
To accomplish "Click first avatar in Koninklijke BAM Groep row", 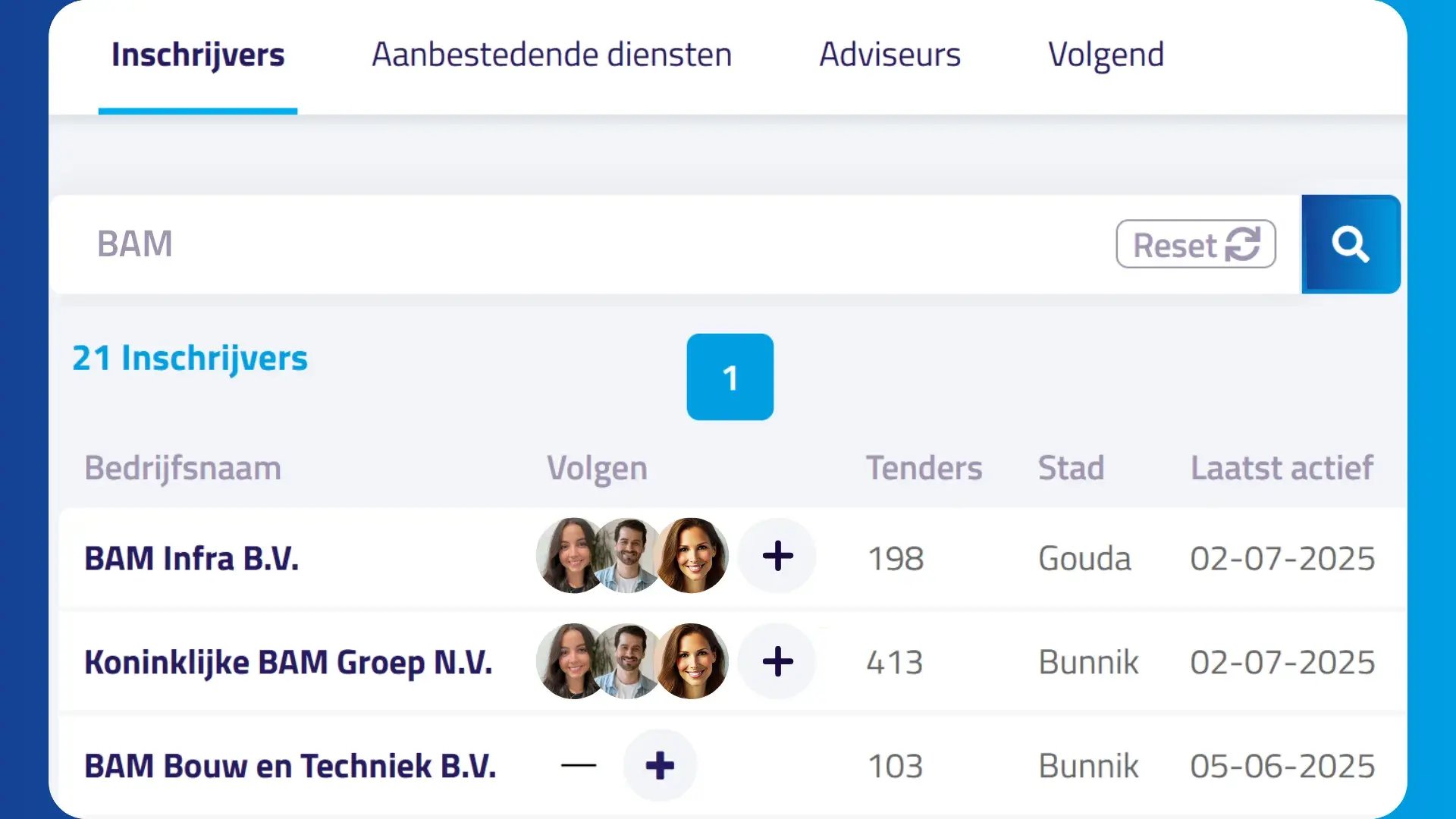I will click(x=569, y=661).
